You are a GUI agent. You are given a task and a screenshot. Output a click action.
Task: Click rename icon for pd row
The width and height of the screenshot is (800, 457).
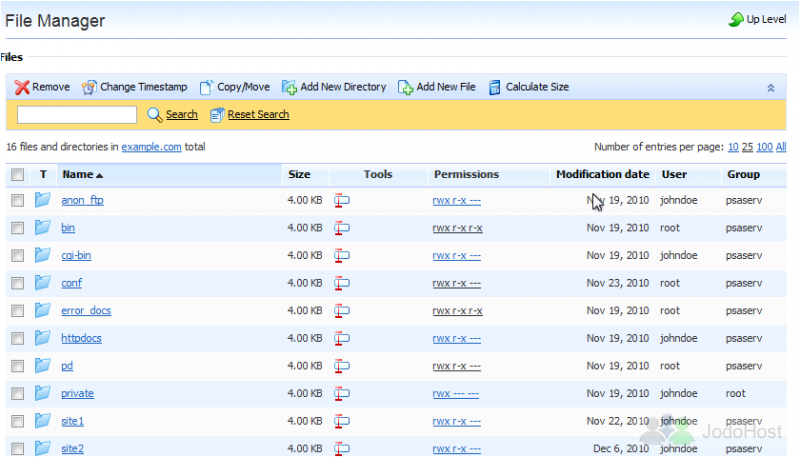(341, 366)
